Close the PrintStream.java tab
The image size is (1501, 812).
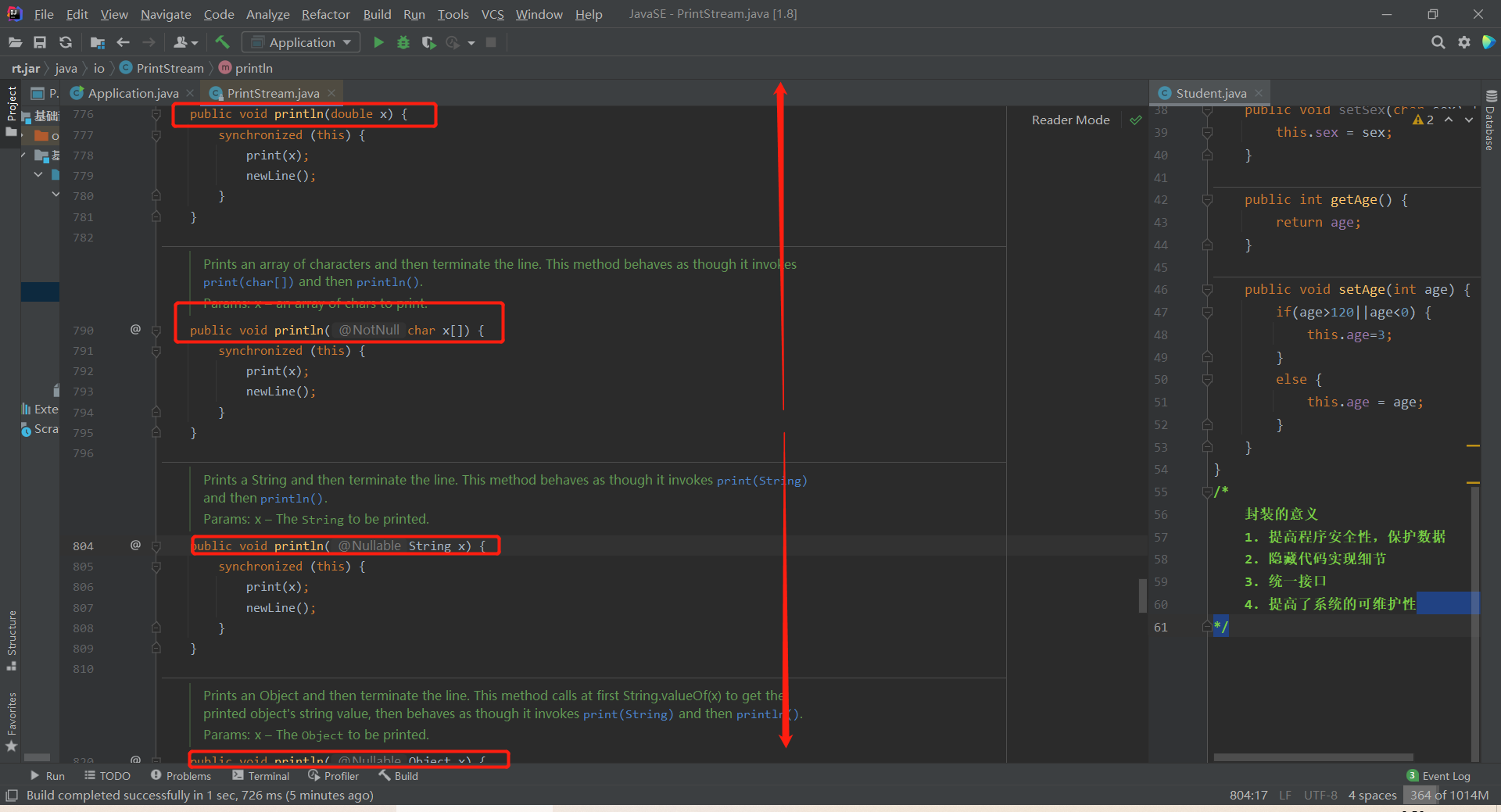coord(331,93)
